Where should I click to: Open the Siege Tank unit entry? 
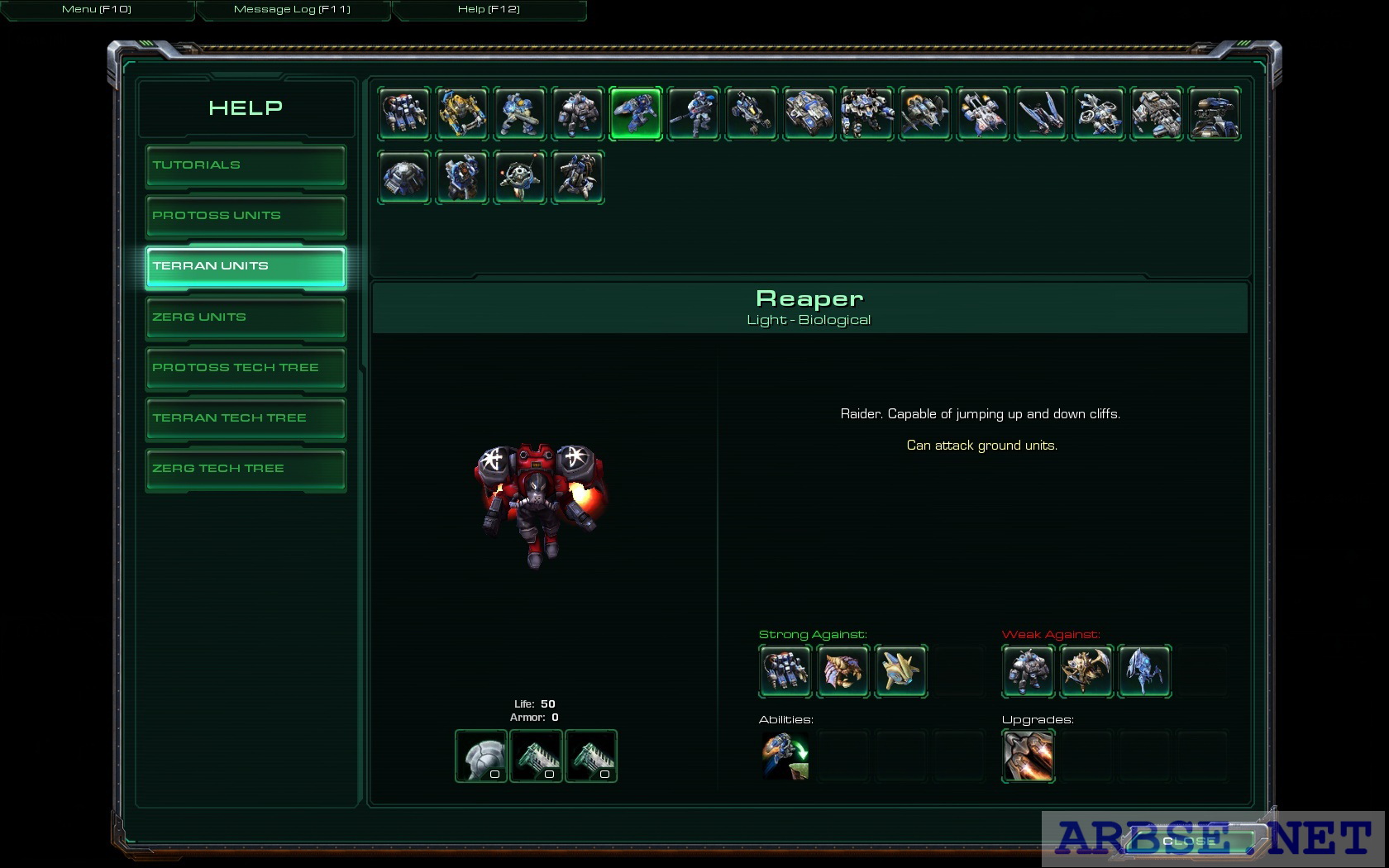coord(809,113)
